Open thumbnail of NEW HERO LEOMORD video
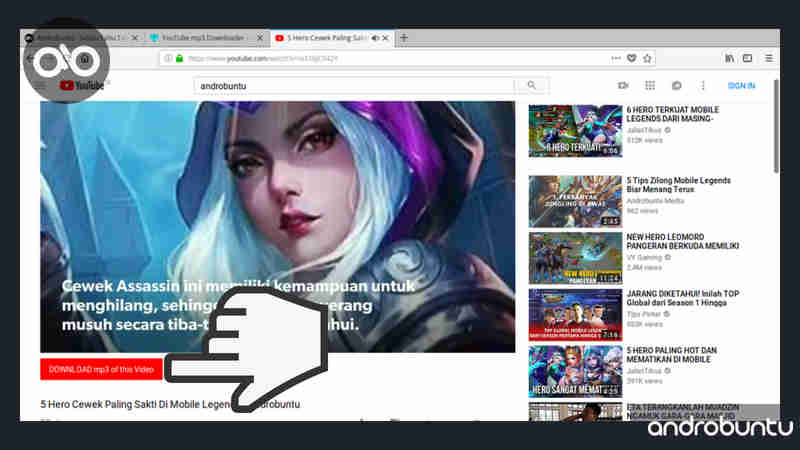Image resolution: width=800 pixels, height=450 pixels. point(575,258)
